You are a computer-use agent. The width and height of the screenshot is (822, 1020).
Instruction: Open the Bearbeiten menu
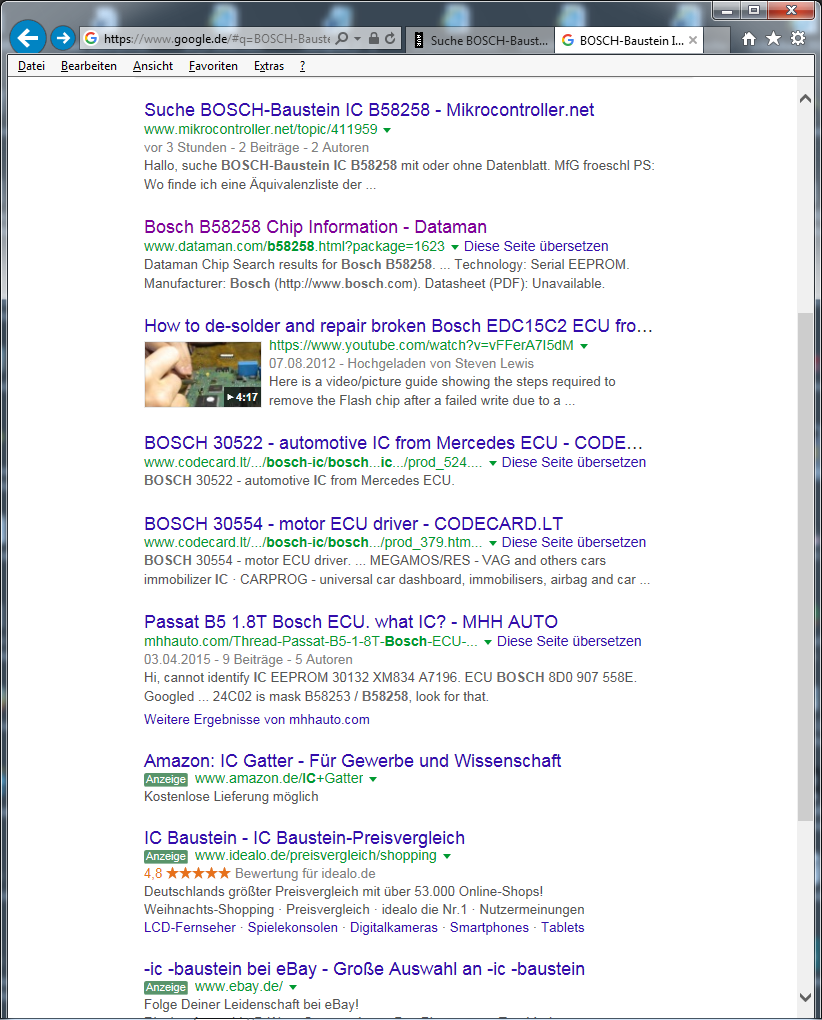pos(88,66)
